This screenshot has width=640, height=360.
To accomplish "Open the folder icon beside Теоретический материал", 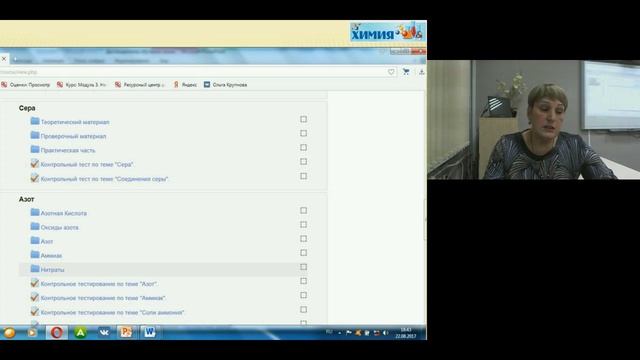I will click(35, 121).
